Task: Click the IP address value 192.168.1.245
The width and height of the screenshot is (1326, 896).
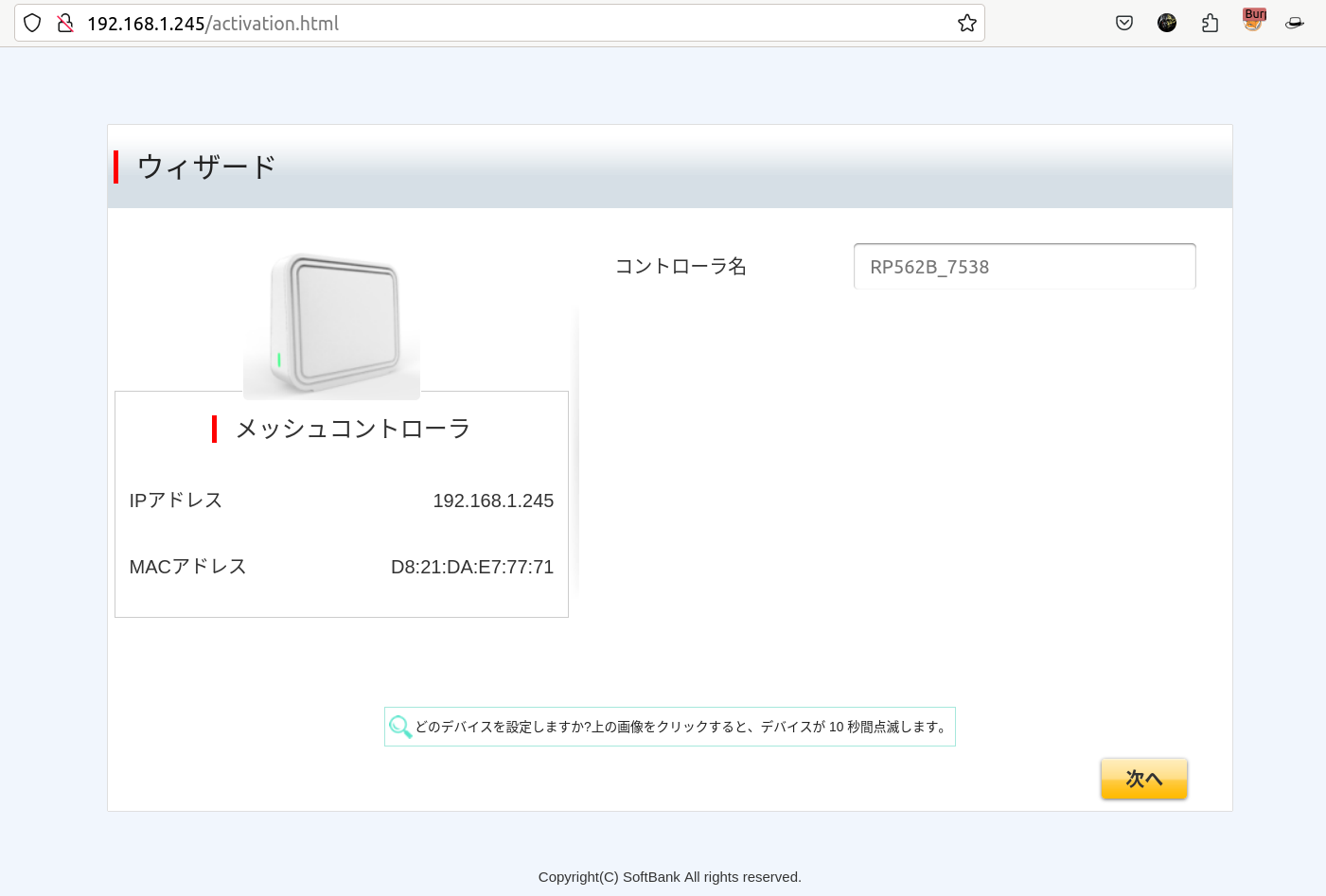Action: tap(493, 501)
